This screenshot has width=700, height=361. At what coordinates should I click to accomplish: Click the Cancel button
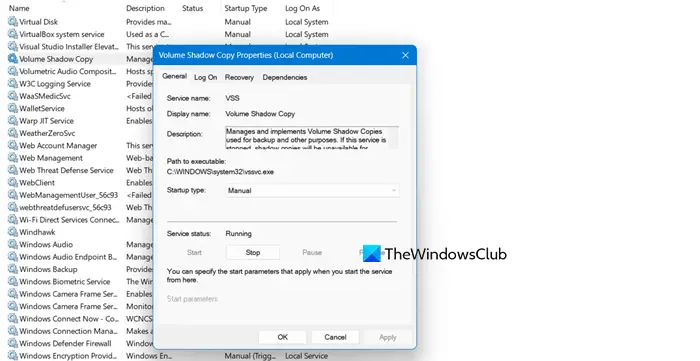[x=335, y=337]
